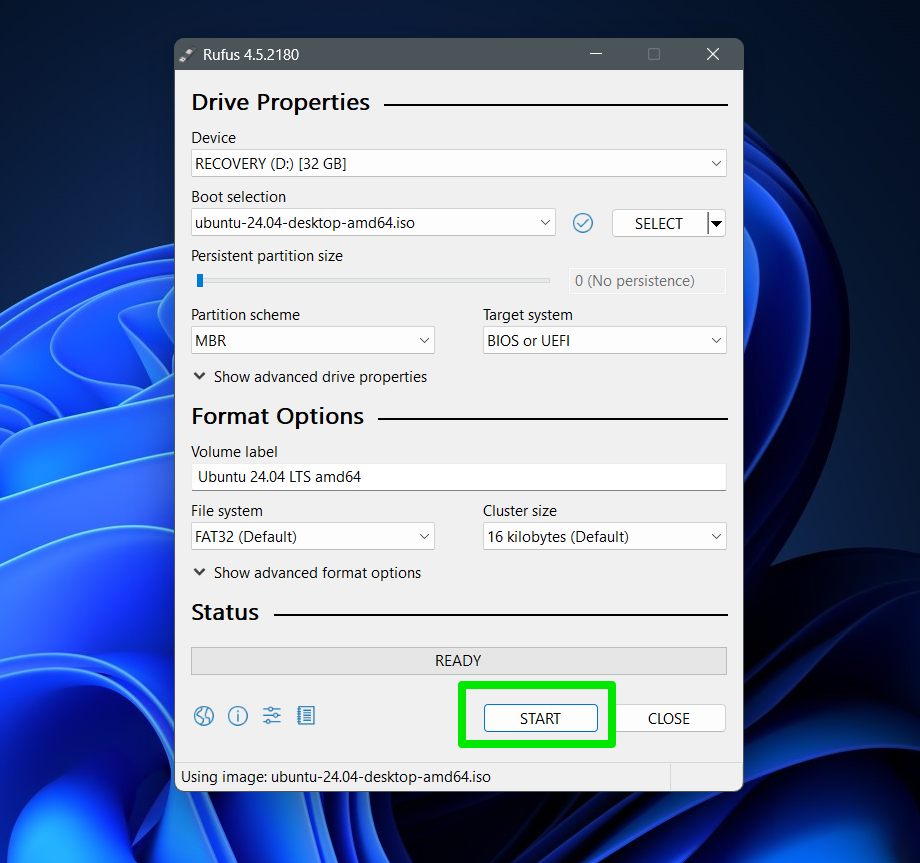Image resolution: width=920 pixels, height=863 pixels.
Task: Click the READY status progress bar
Action: point(459,661)
